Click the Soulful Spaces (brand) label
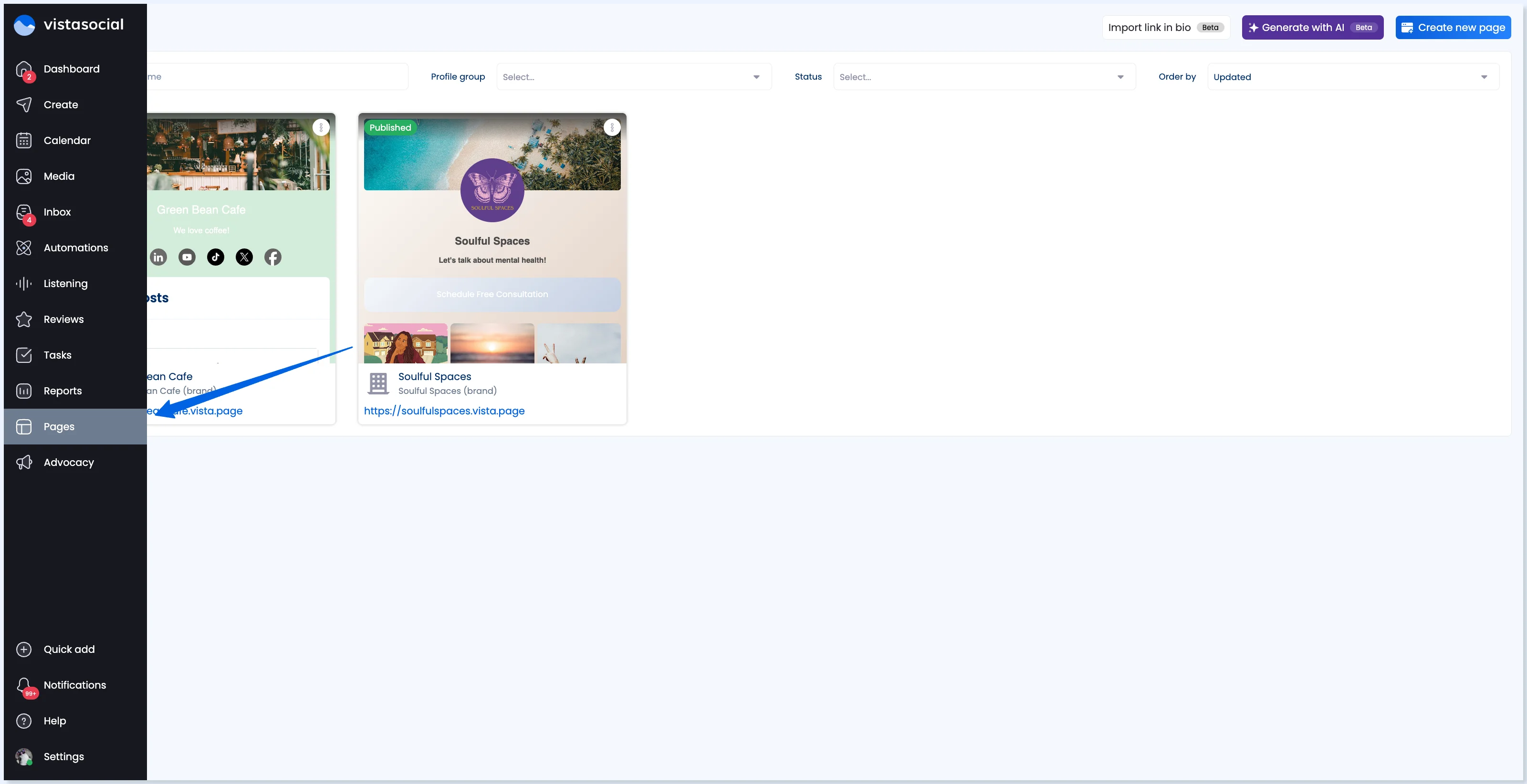Image resolution: width=1527 pixels, height=784 pixels. tap(448, 391)
